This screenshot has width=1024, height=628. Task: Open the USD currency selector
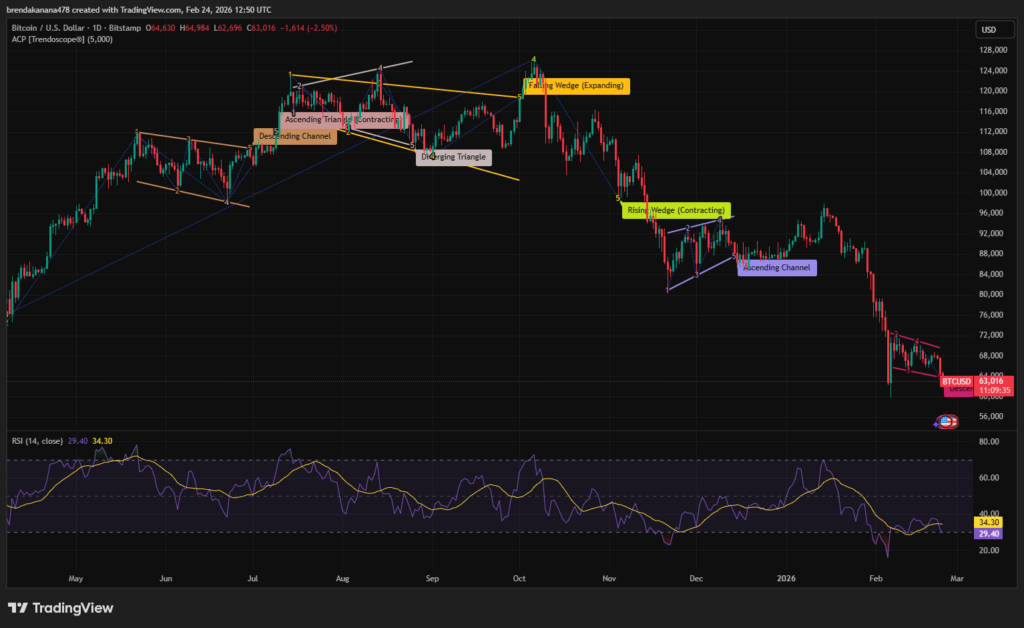[x=993, y=29]
